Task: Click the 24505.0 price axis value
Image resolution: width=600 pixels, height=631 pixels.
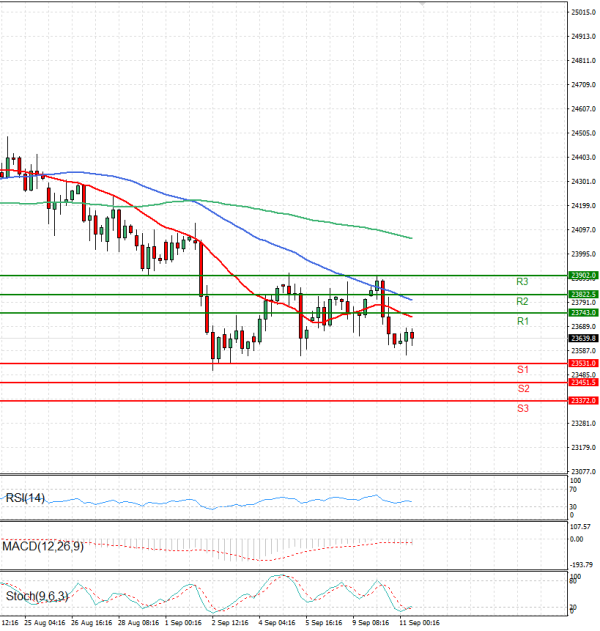Action: (x=584, y=133)
